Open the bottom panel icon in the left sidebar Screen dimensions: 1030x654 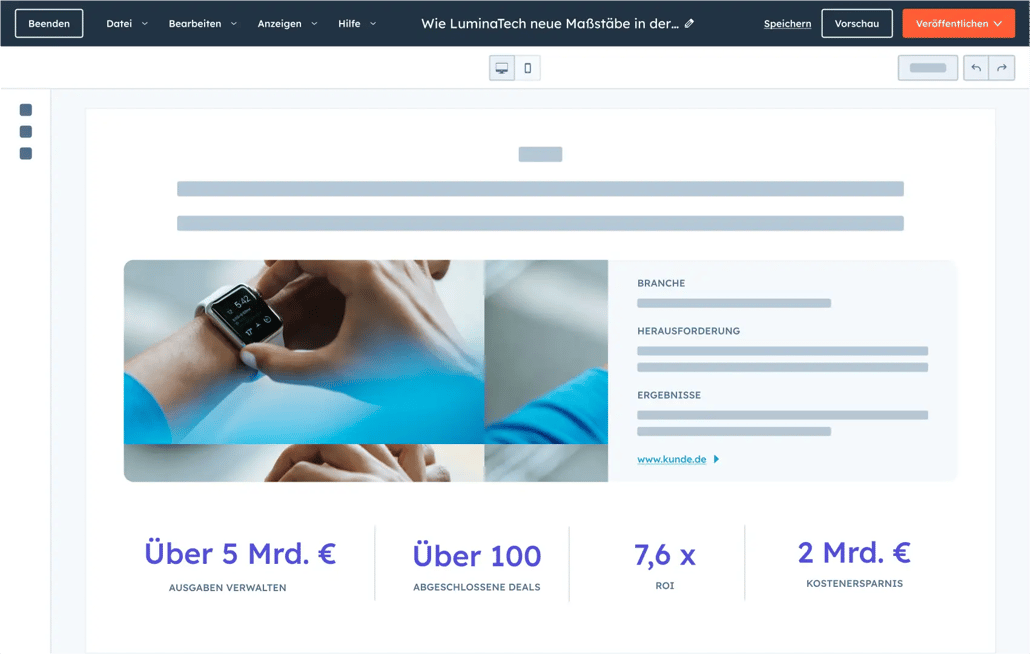pyautogui.click(x=25, y=154)
